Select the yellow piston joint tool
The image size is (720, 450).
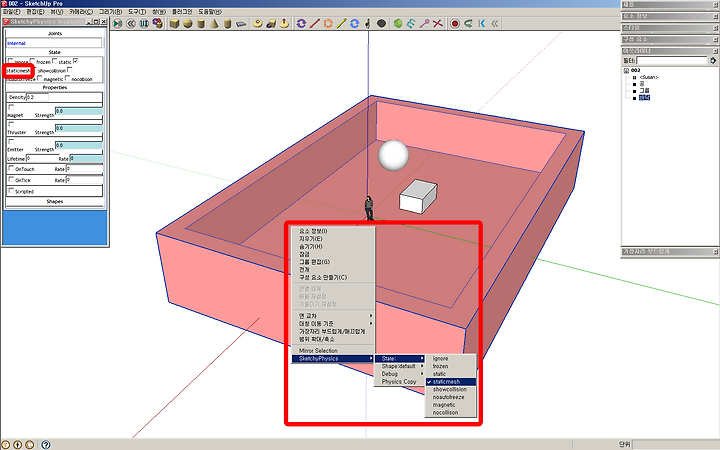tap(341, 23)
